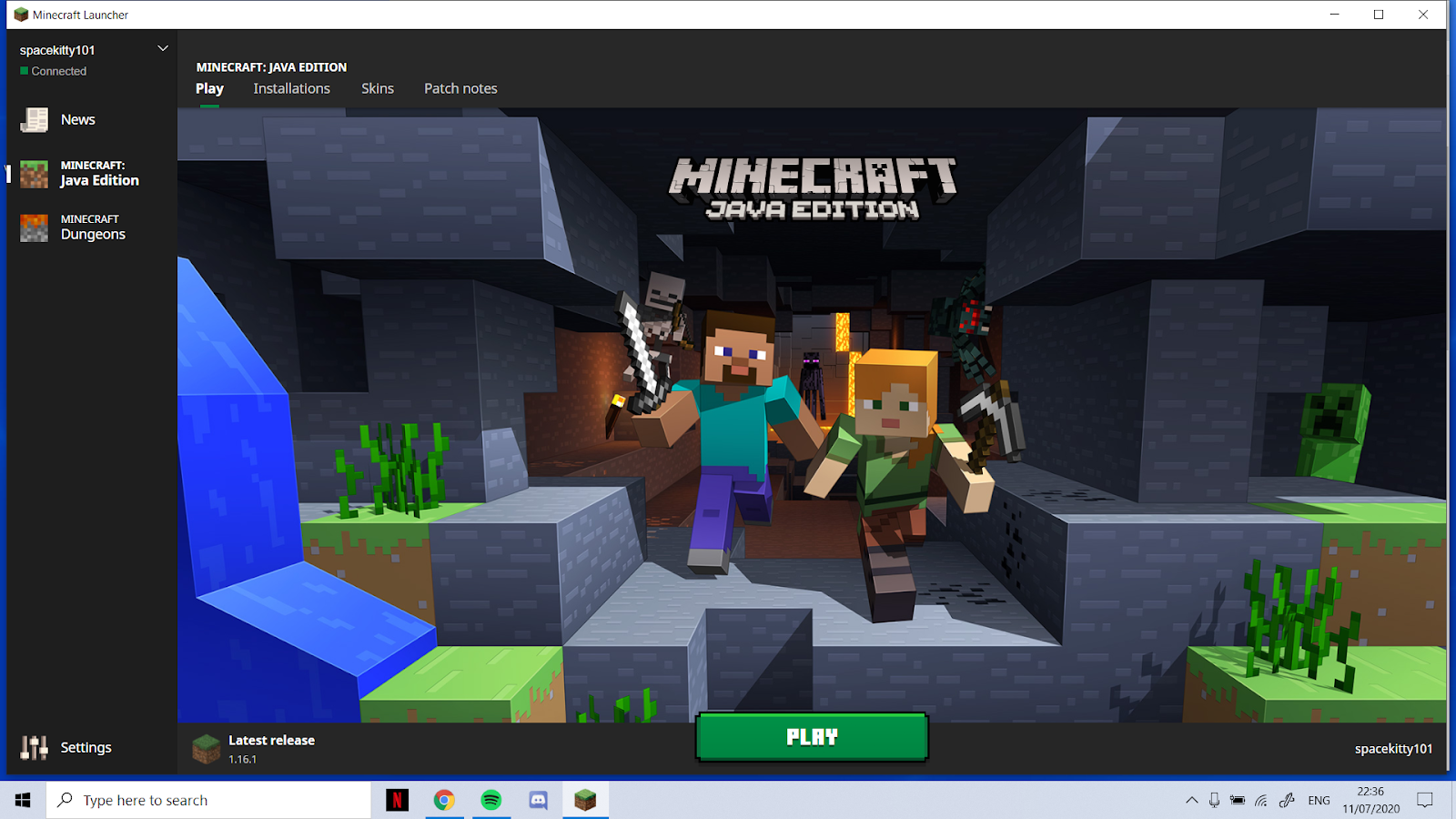This screenshot has width=1456, height=819.
Task: Click the Latest release grass block icon
Action: pyautogui.click(x=207, y=748)
